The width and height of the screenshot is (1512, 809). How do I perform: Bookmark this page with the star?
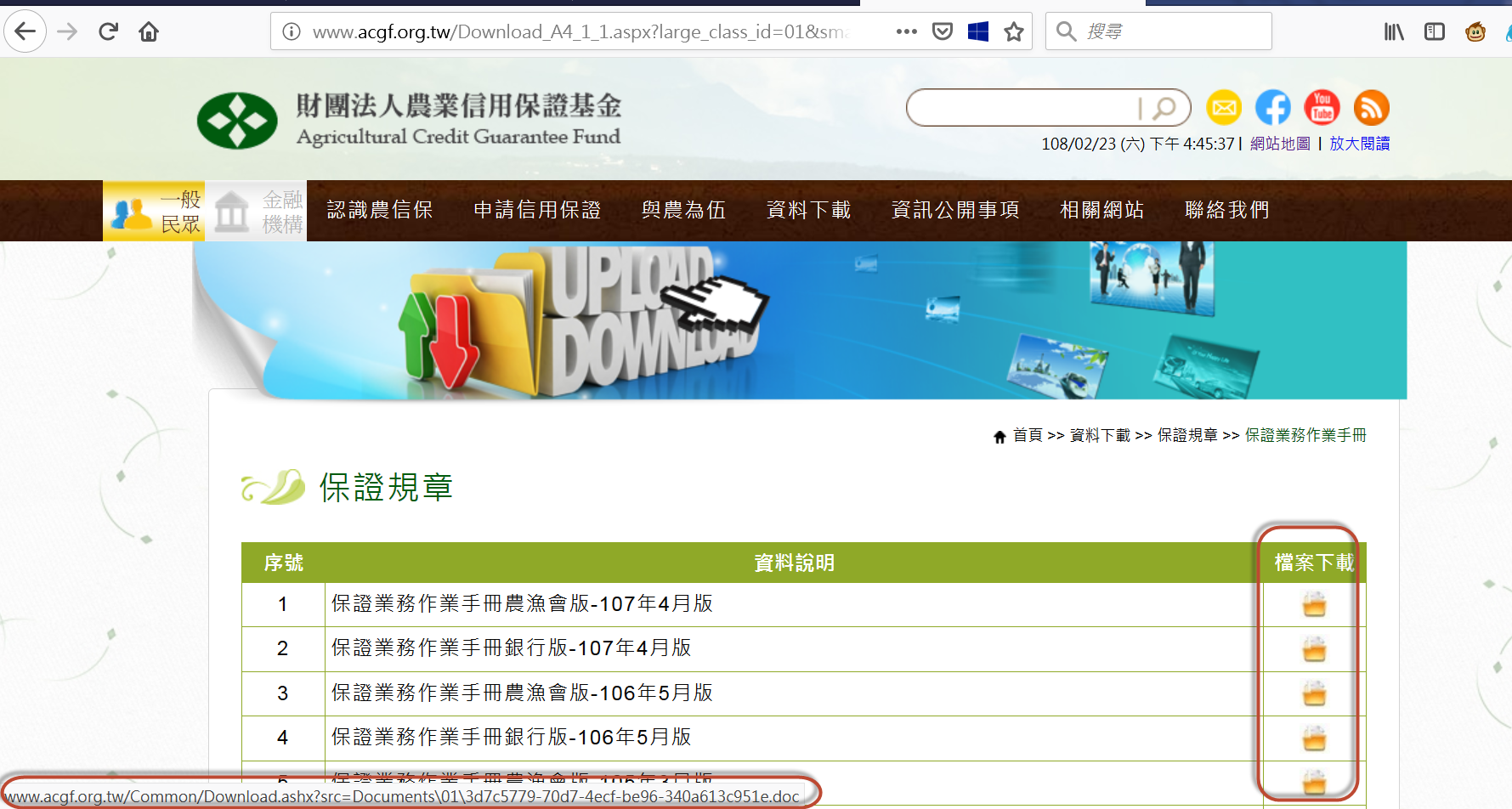click(x=1014, y=31)
